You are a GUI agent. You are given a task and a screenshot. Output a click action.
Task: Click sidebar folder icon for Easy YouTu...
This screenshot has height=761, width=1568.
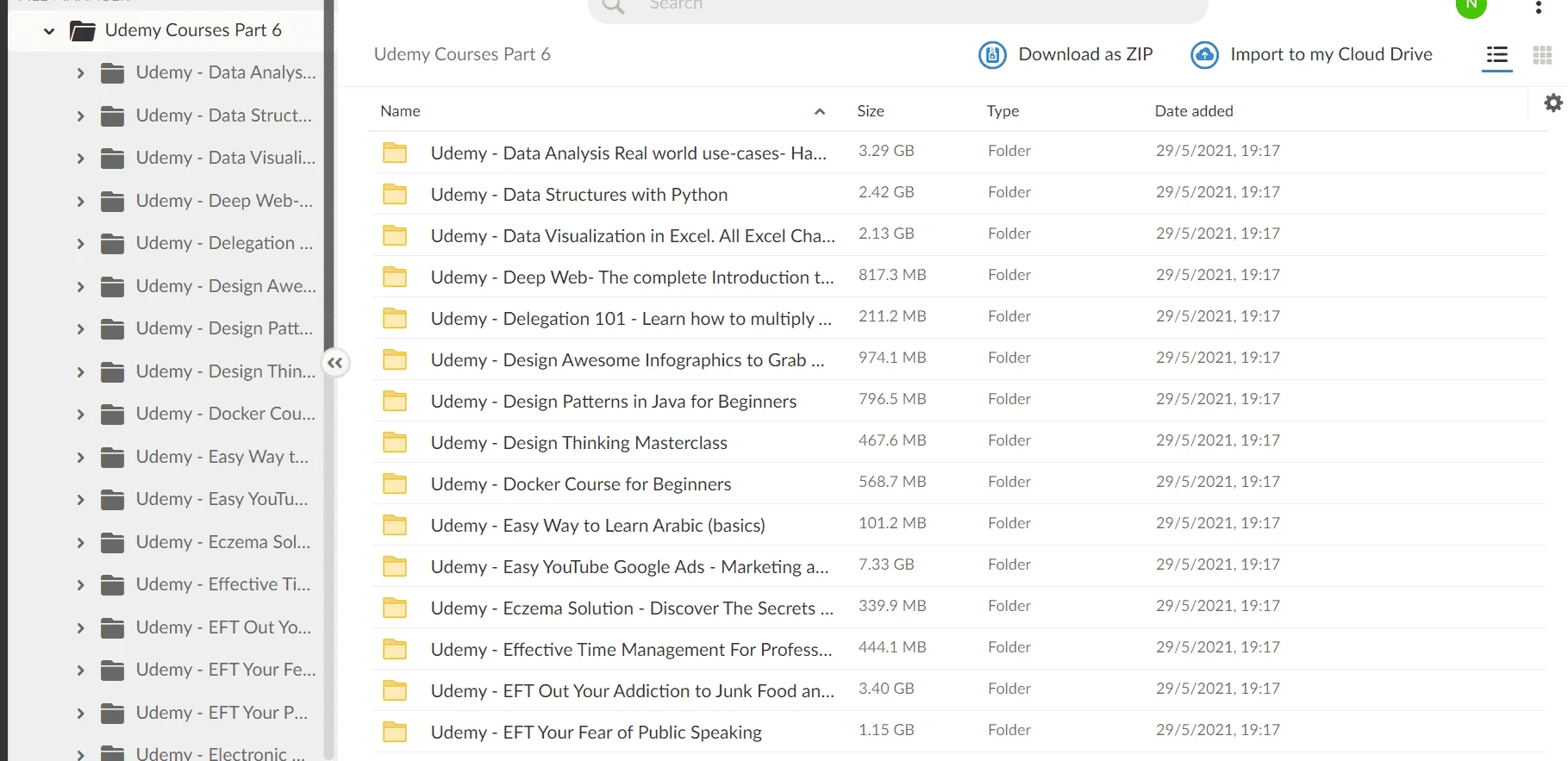pos(112,500)
